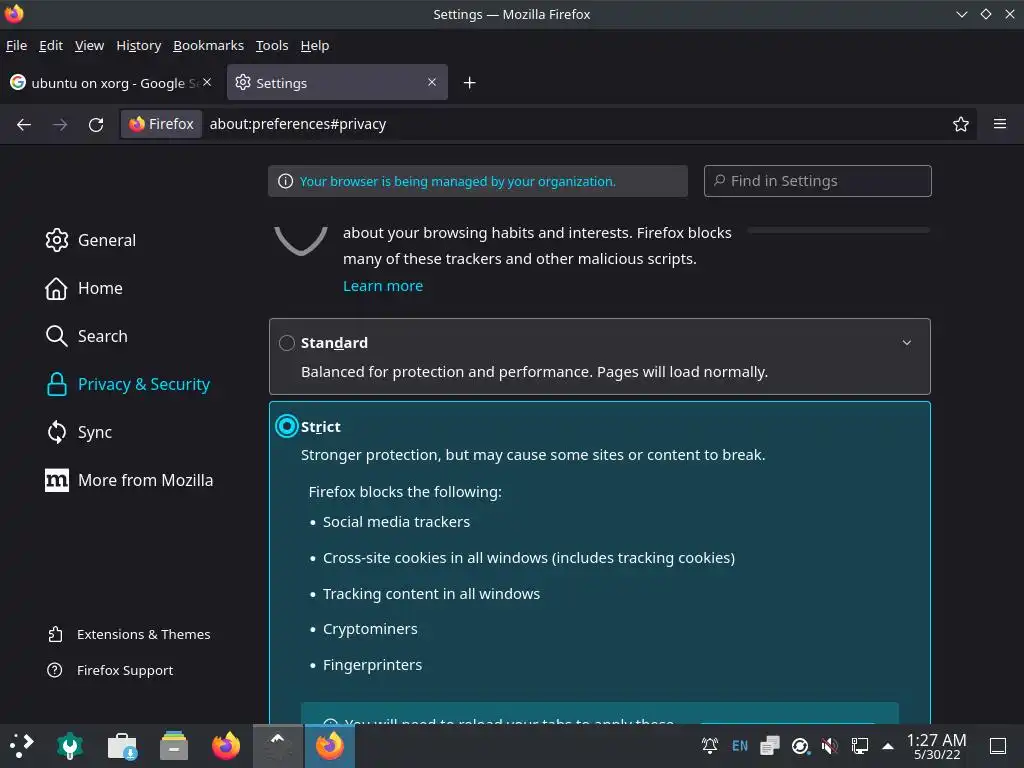Open More from Mozilla in the sidebar
This screenshot has height=768, width=1024.
coord(129,480)
